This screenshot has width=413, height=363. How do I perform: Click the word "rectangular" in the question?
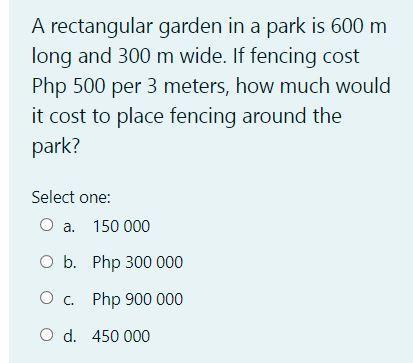(102, 27)
